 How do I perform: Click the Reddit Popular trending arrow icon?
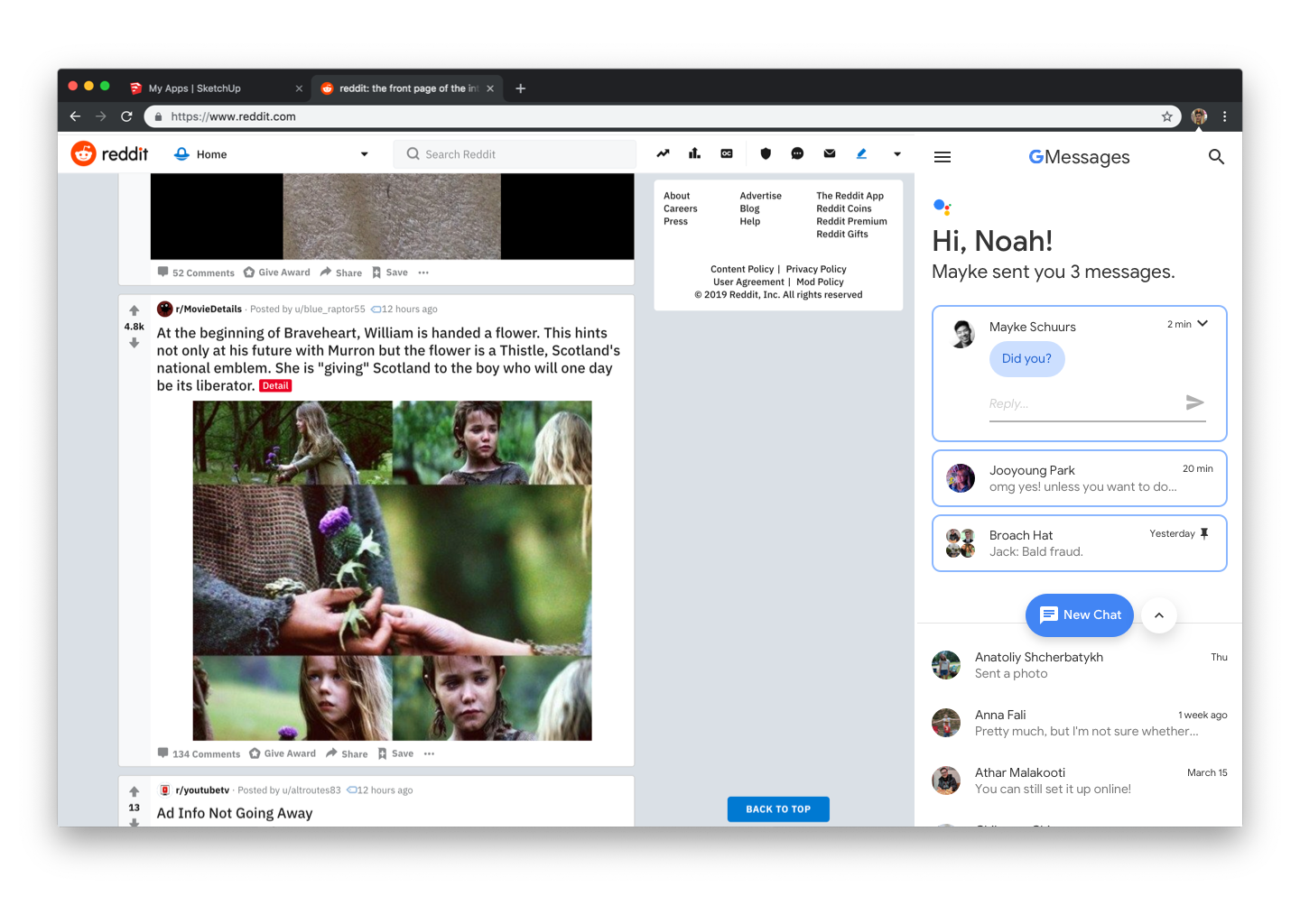pos(663,153)
